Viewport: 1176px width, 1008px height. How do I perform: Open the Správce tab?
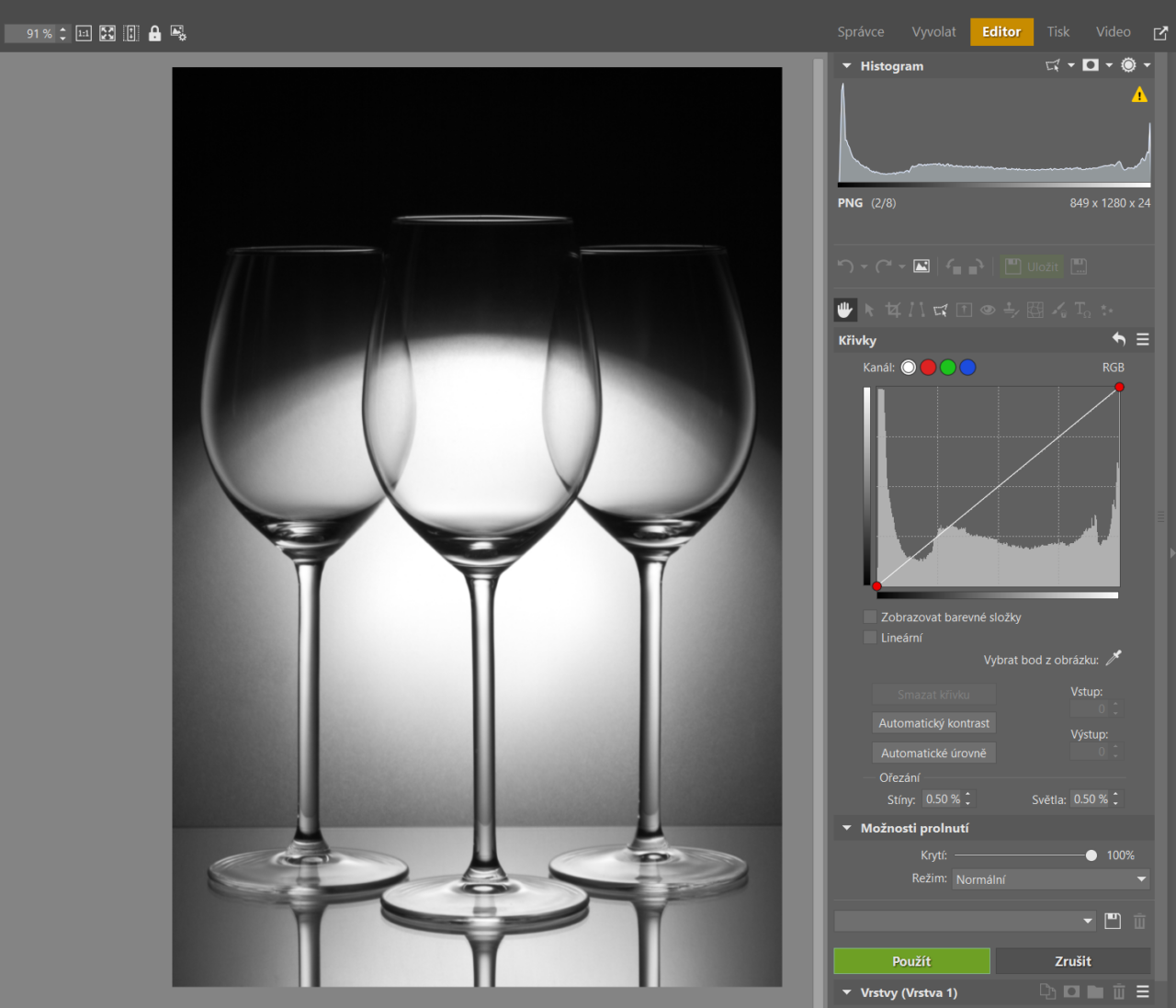(860, 31)
